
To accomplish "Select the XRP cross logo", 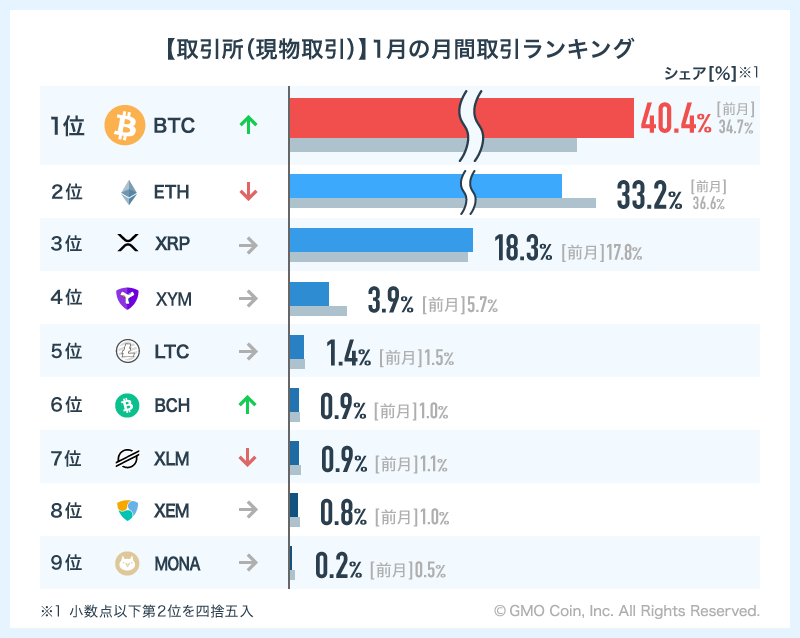I will [128, 244].
